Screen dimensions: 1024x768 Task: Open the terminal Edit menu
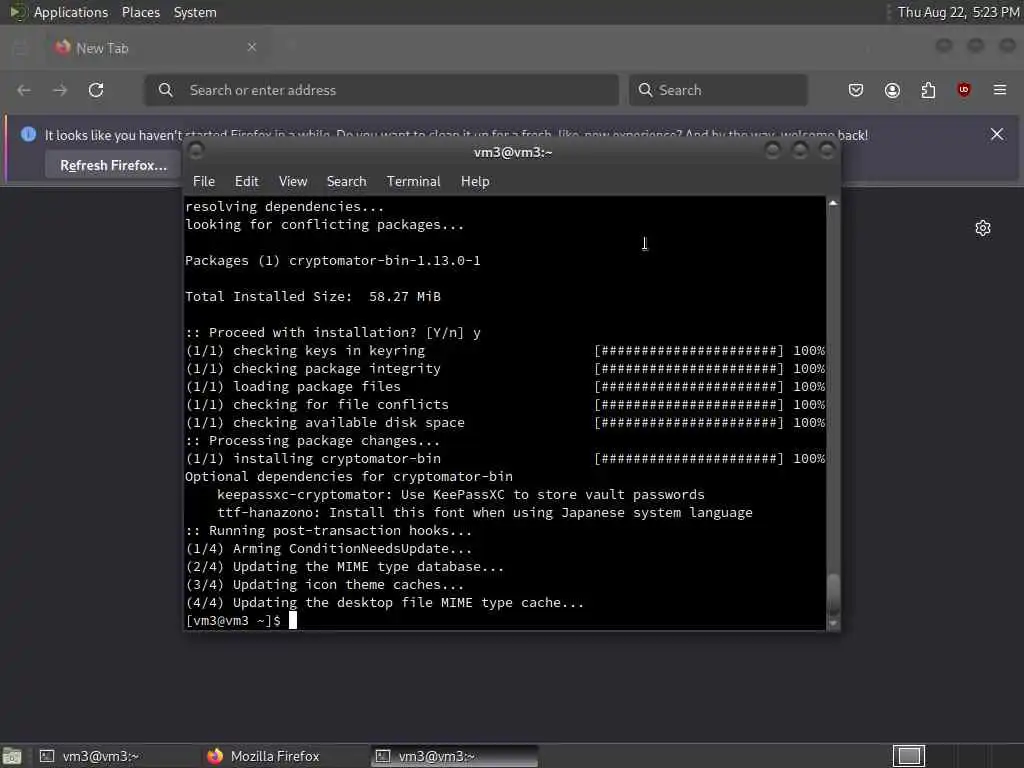click(x=246, y=182)
